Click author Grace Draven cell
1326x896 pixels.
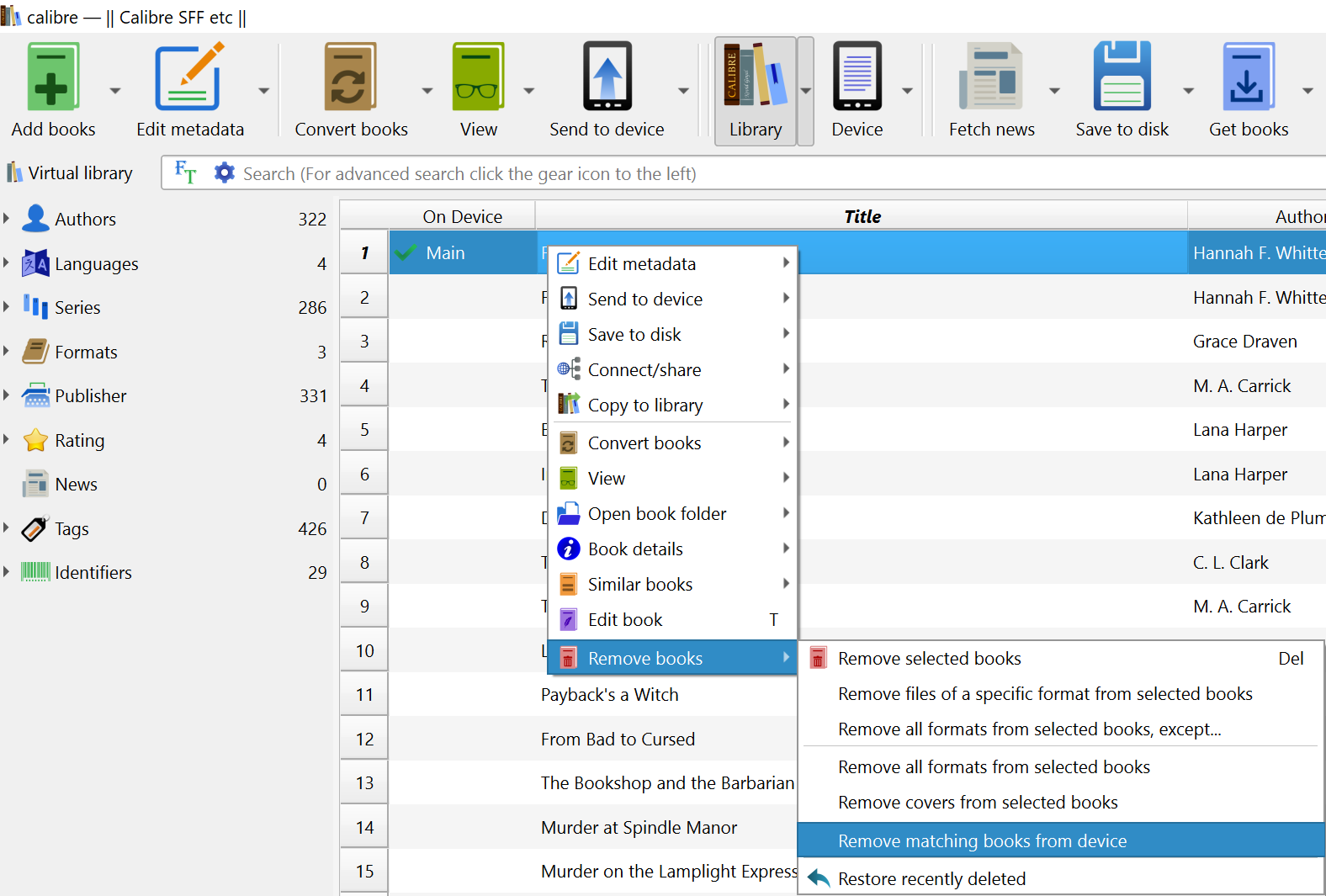click(1257, 341)
